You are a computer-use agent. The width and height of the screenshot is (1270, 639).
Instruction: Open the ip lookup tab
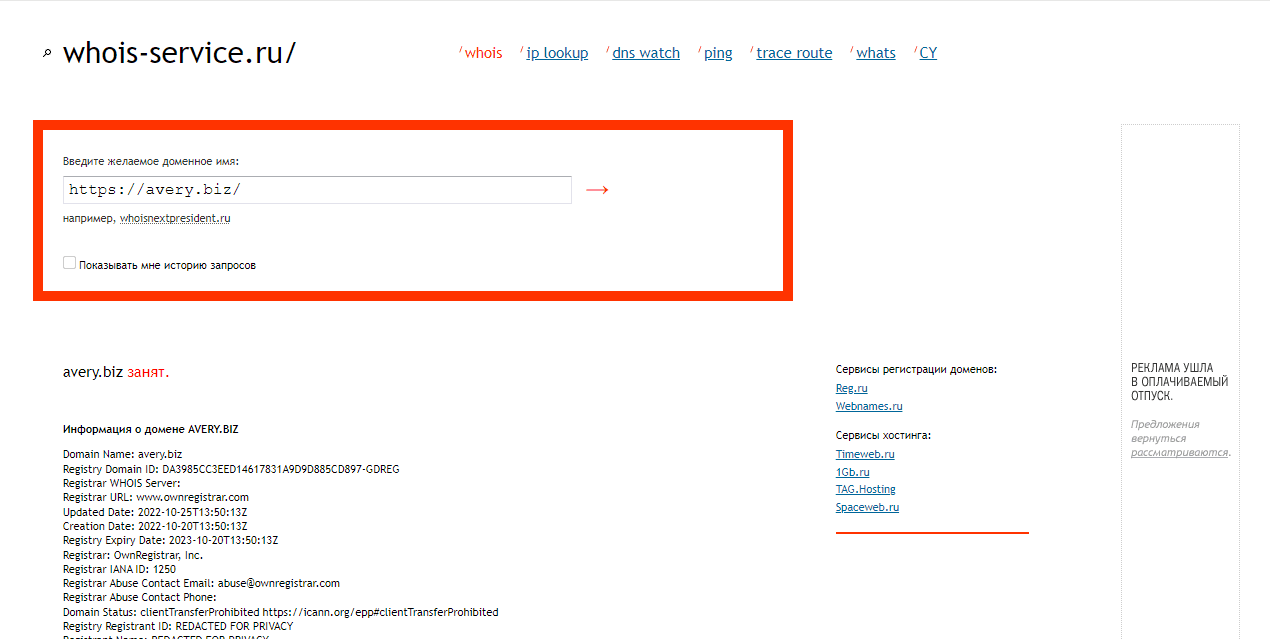click(557, 53)
